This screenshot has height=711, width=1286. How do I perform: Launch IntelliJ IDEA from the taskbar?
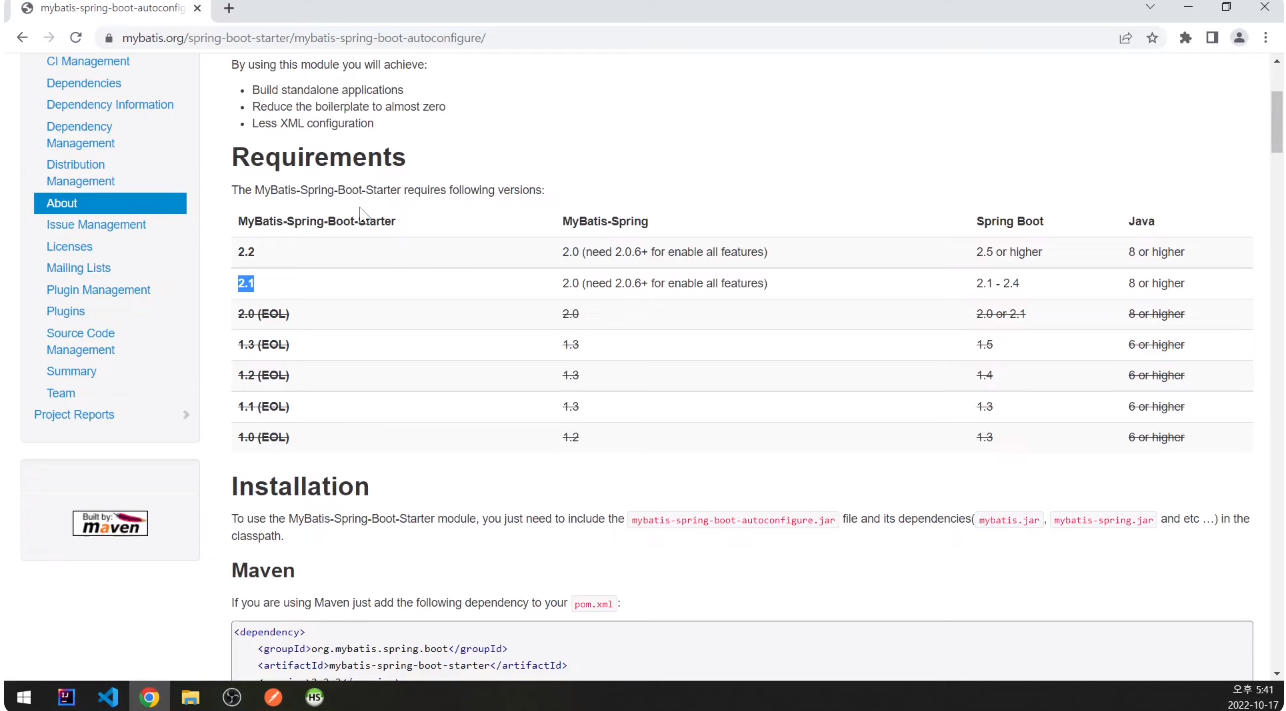[66, 697]
